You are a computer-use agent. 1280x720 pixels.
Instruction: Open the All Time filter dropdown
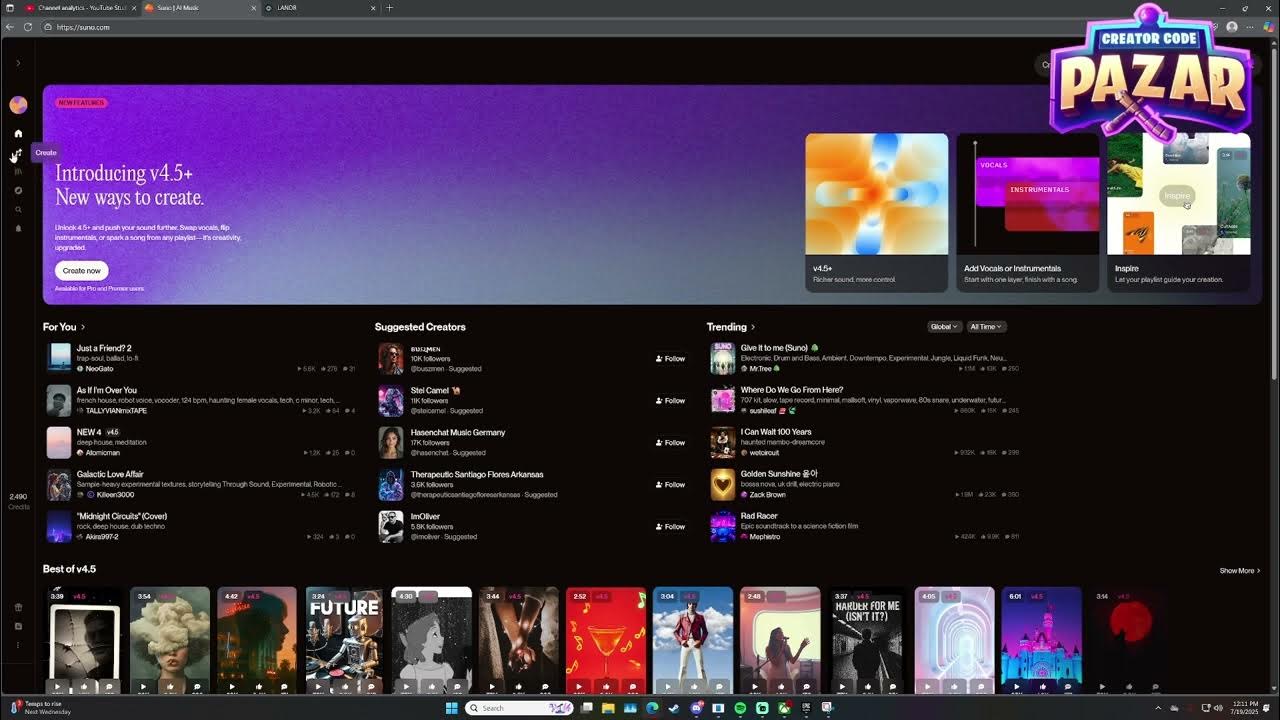(x=986, y=327)
